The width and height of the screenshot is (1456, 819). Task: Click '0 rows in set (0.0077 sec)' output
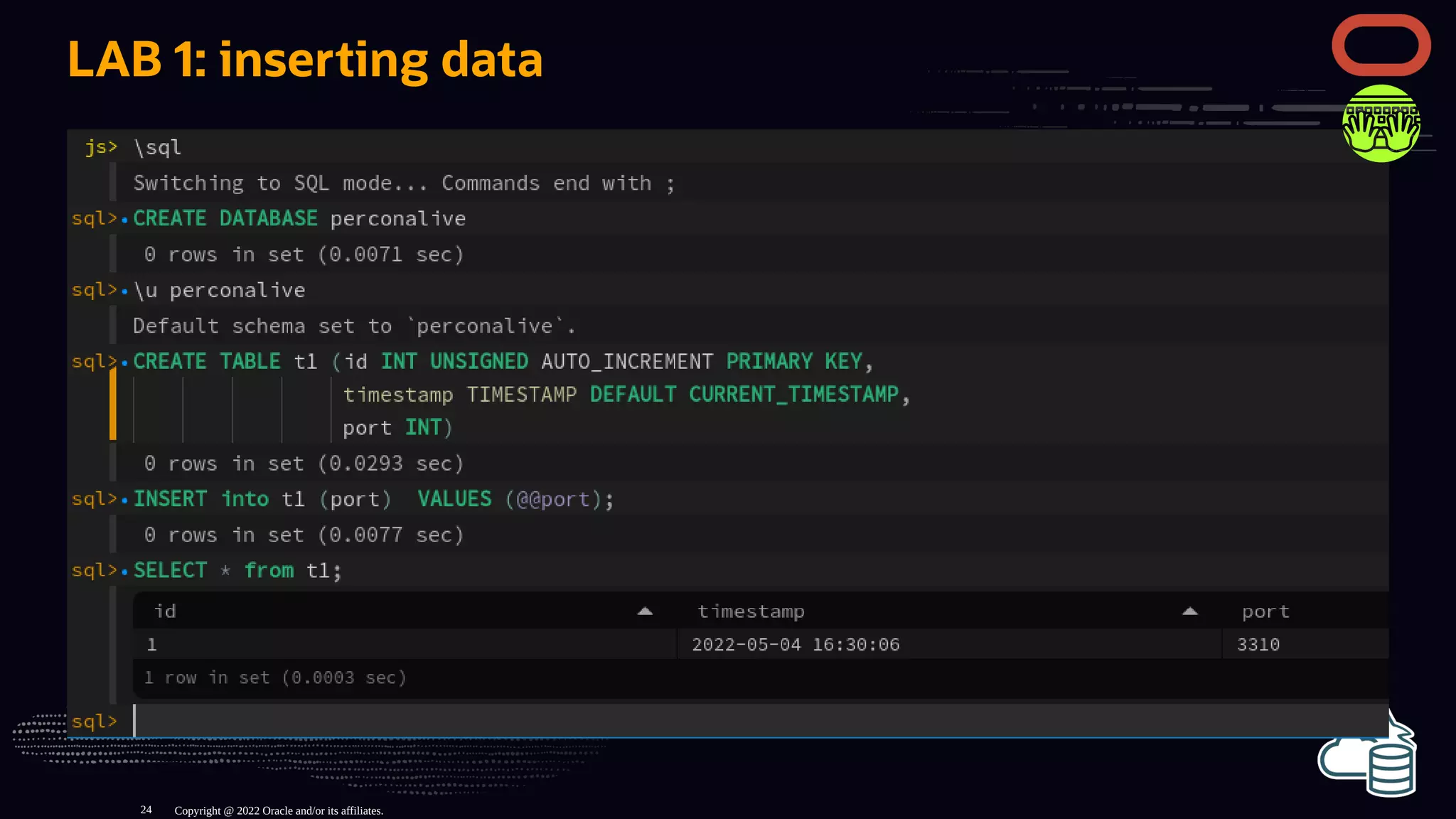click(304, 535)
